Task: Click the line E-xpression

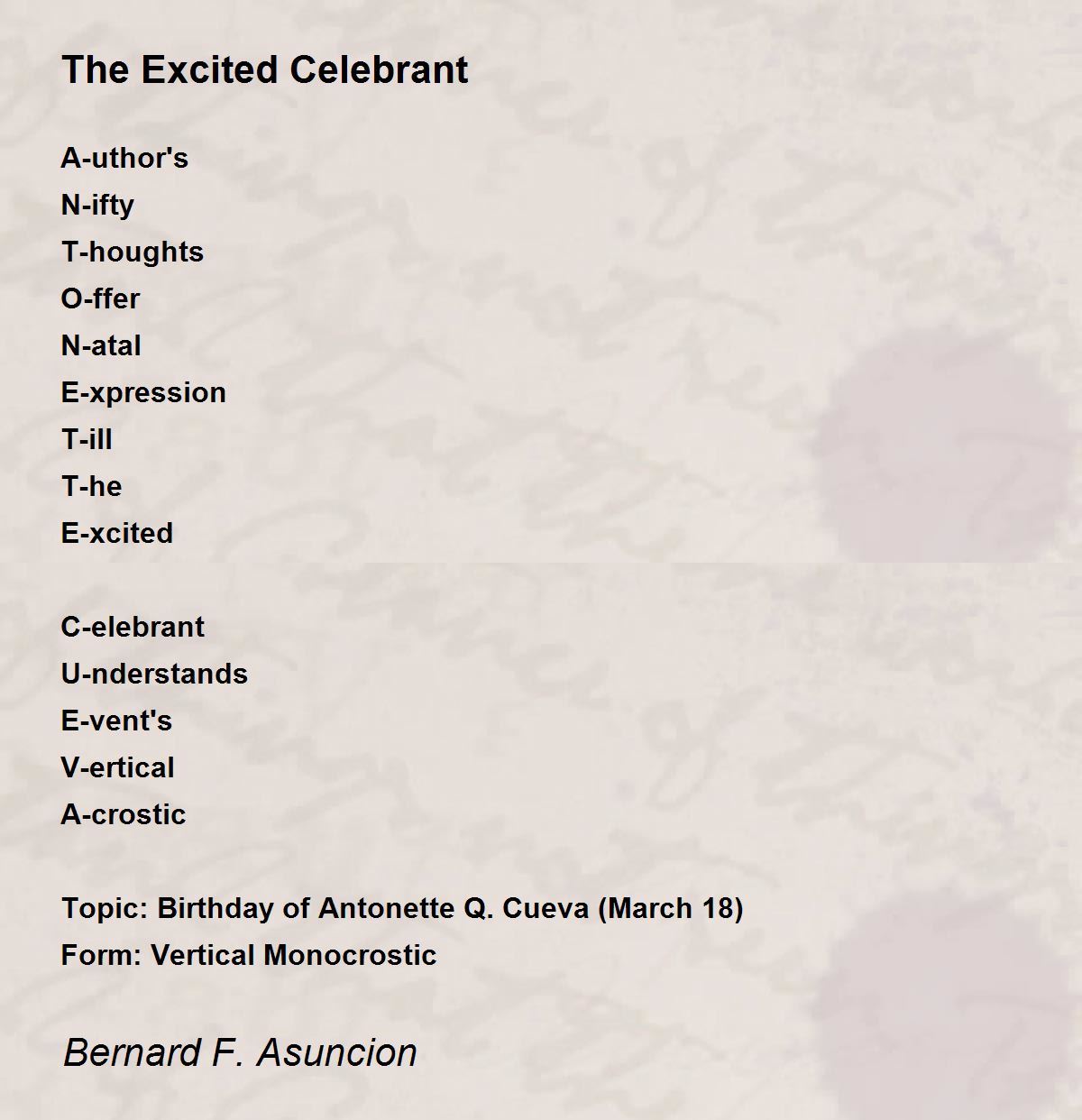Action: point(143,393)
